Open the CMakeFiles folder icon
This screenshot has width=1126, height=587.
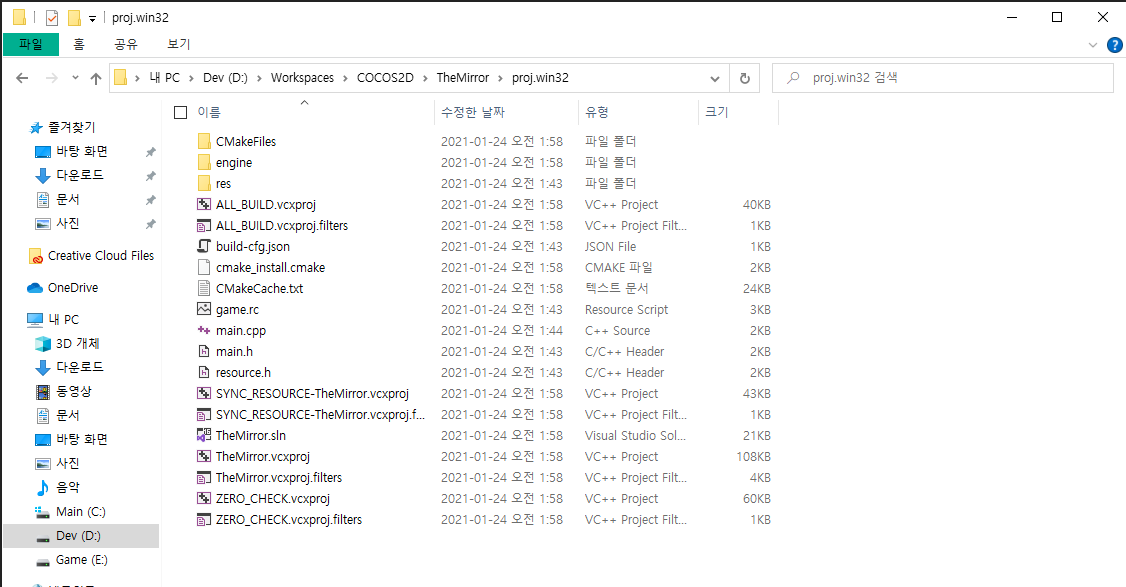click(x=204, y=142)
